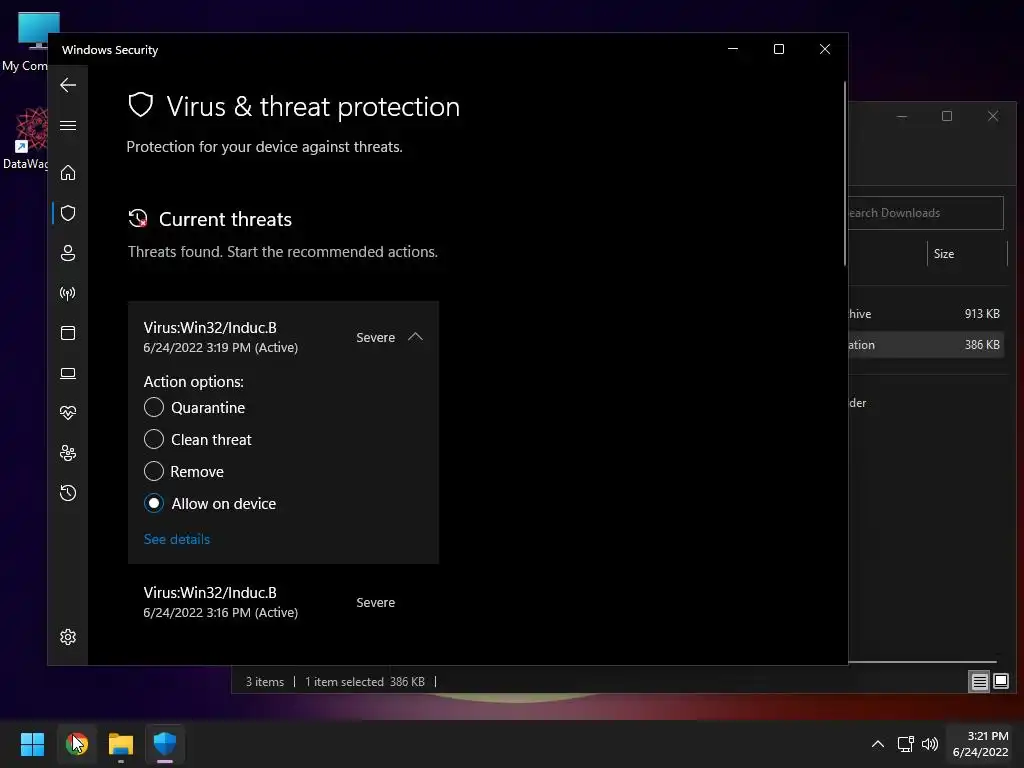This screenshot has width=1024, height=768.
Task: Open Family options sidebar icon
Action: click(68, 453)
